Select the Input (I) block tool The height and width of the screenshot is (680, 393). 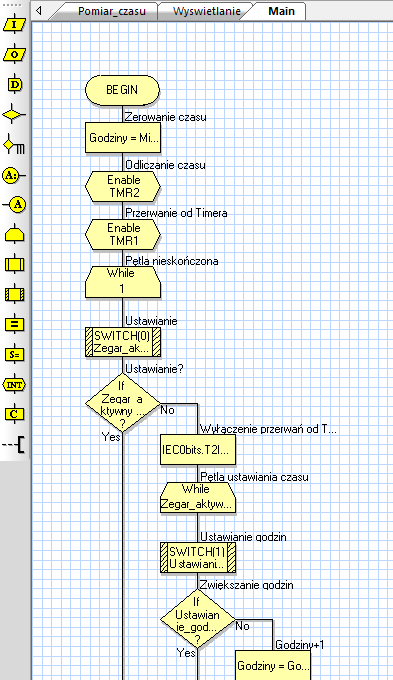(x=14, y=25)
